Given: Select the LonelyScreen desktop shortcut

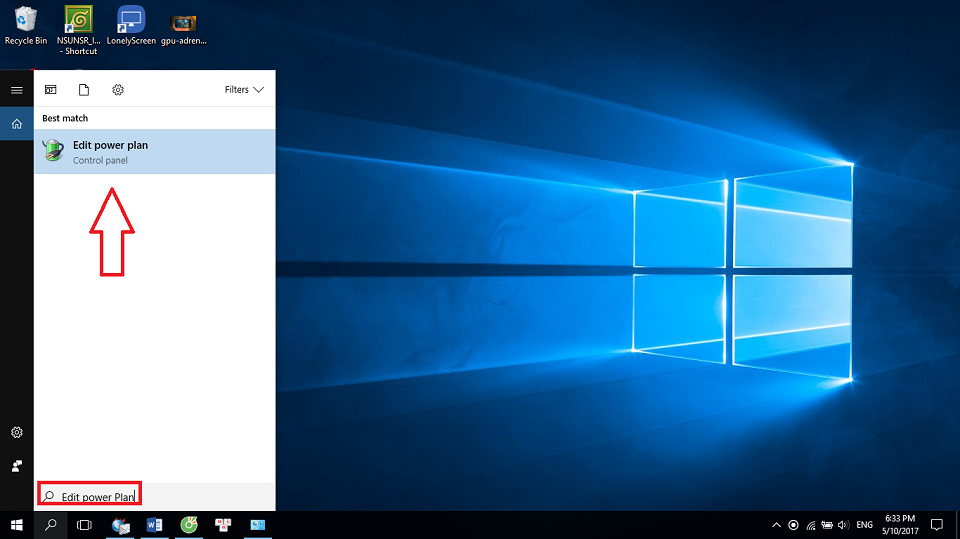Looking at the screenshot, I should [x=131, y=26].
